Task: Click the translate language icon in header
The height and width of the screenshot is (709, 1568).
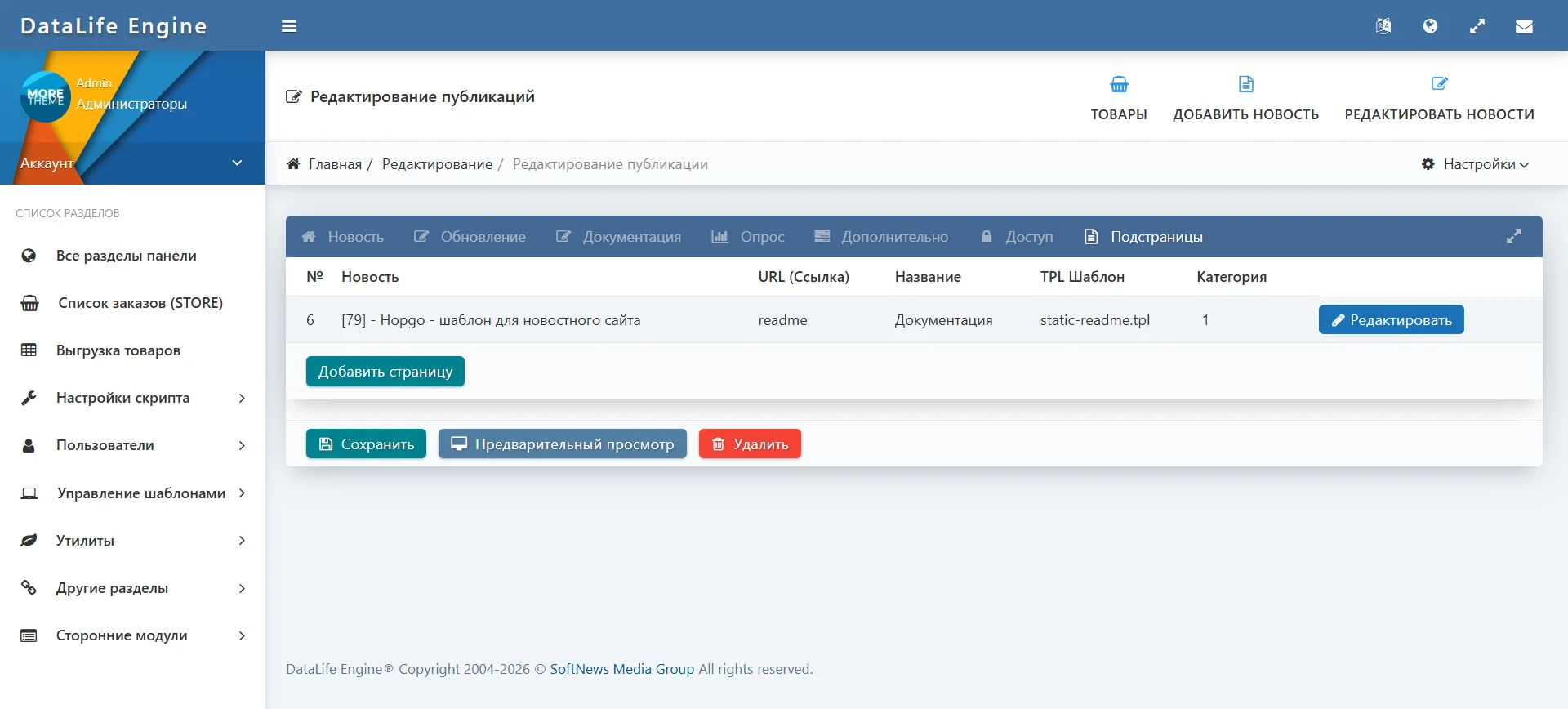Action: (x=1383, y=26)
